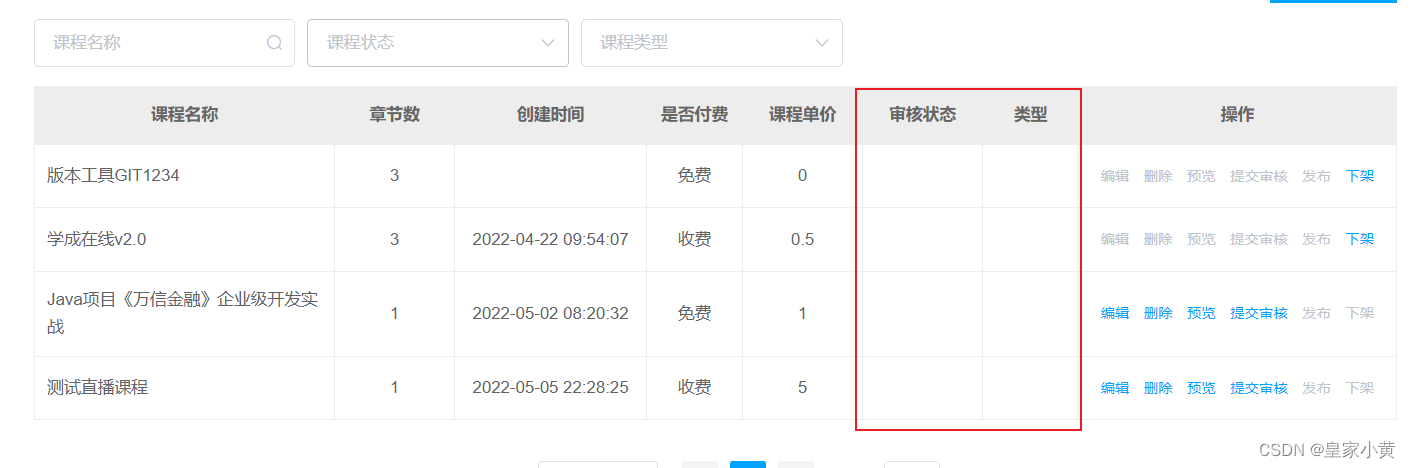Submit Java项目《万信金融》 for 提交审核
This screenshot has width=1411, height=468.
(1259, 313)
